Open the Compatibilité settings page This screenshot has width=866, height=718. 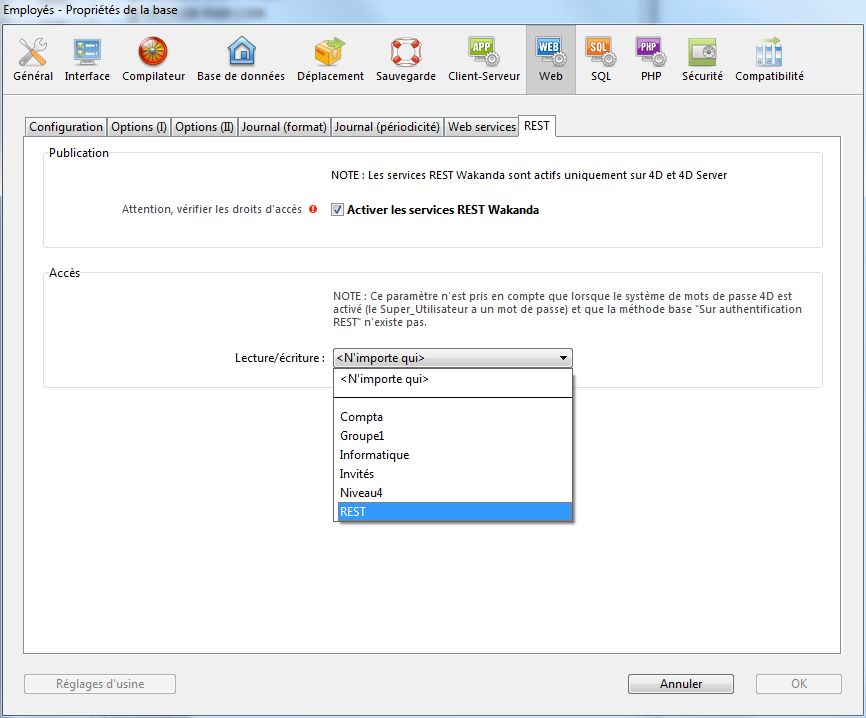pyautogui.click(x=769, y=60)
